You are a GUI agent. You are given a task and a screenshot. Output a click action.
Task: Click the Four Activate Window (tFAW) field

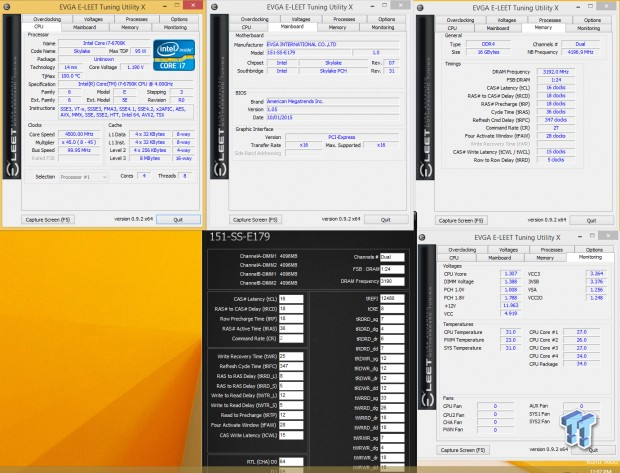pyautogui.click(x=291, y=425)
